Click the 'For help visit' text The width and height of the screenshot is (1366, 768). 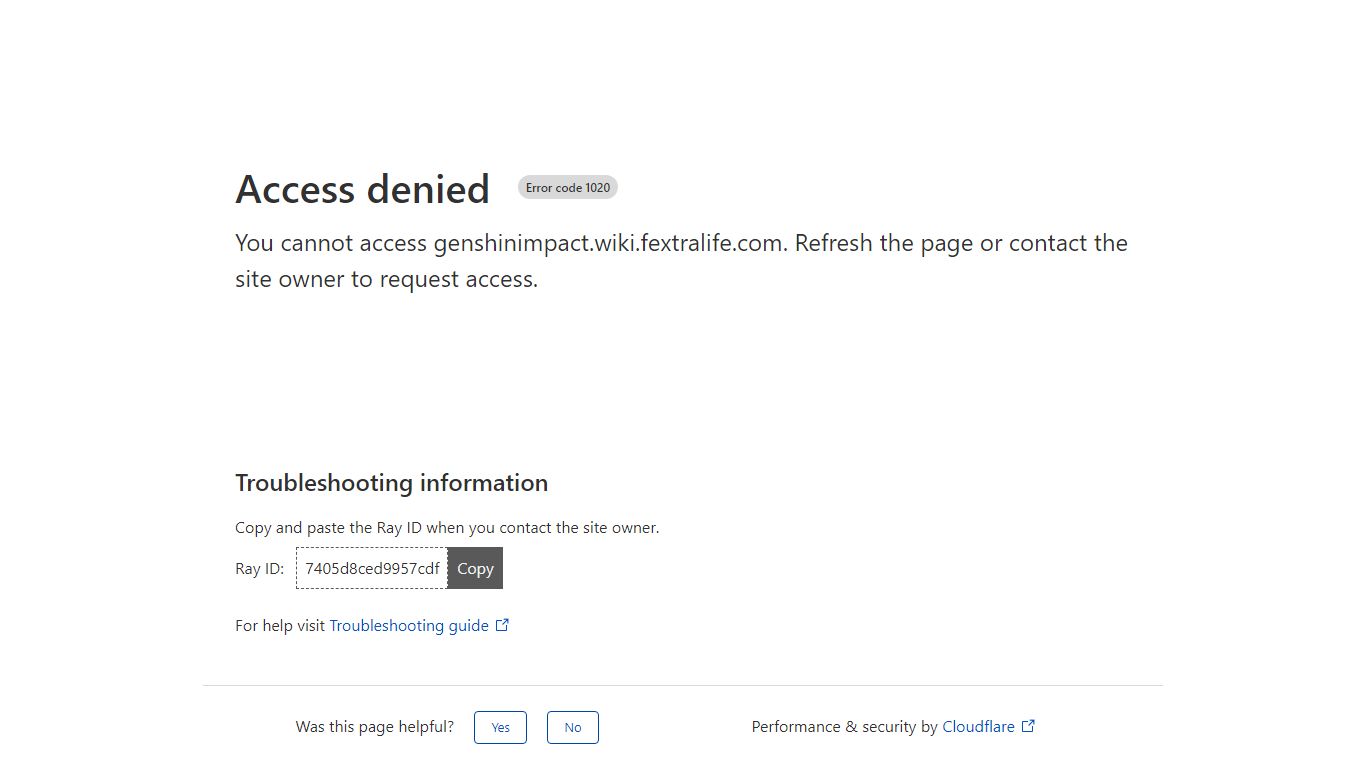click(280, 626)
